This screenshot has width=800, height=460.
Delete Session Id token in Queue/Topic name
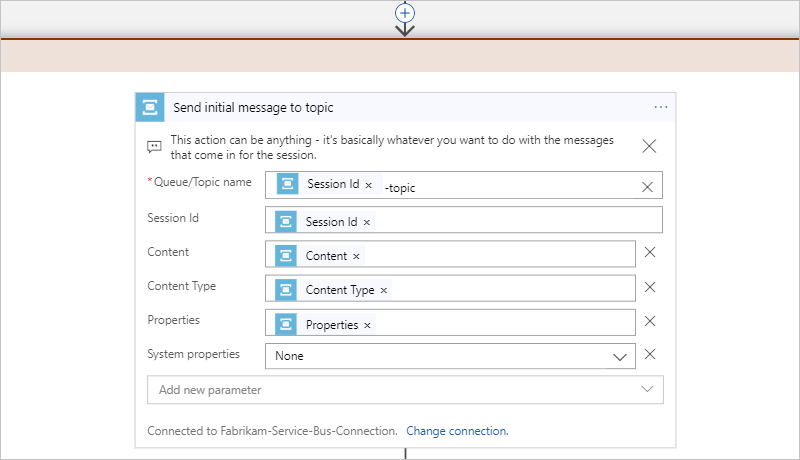coord(368,186)
